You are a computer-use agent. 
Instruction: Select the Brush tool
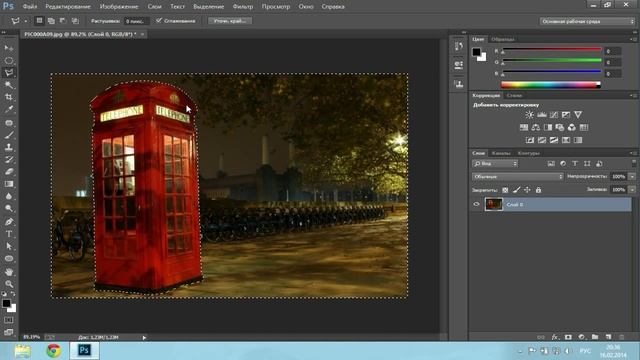[9, 135]
